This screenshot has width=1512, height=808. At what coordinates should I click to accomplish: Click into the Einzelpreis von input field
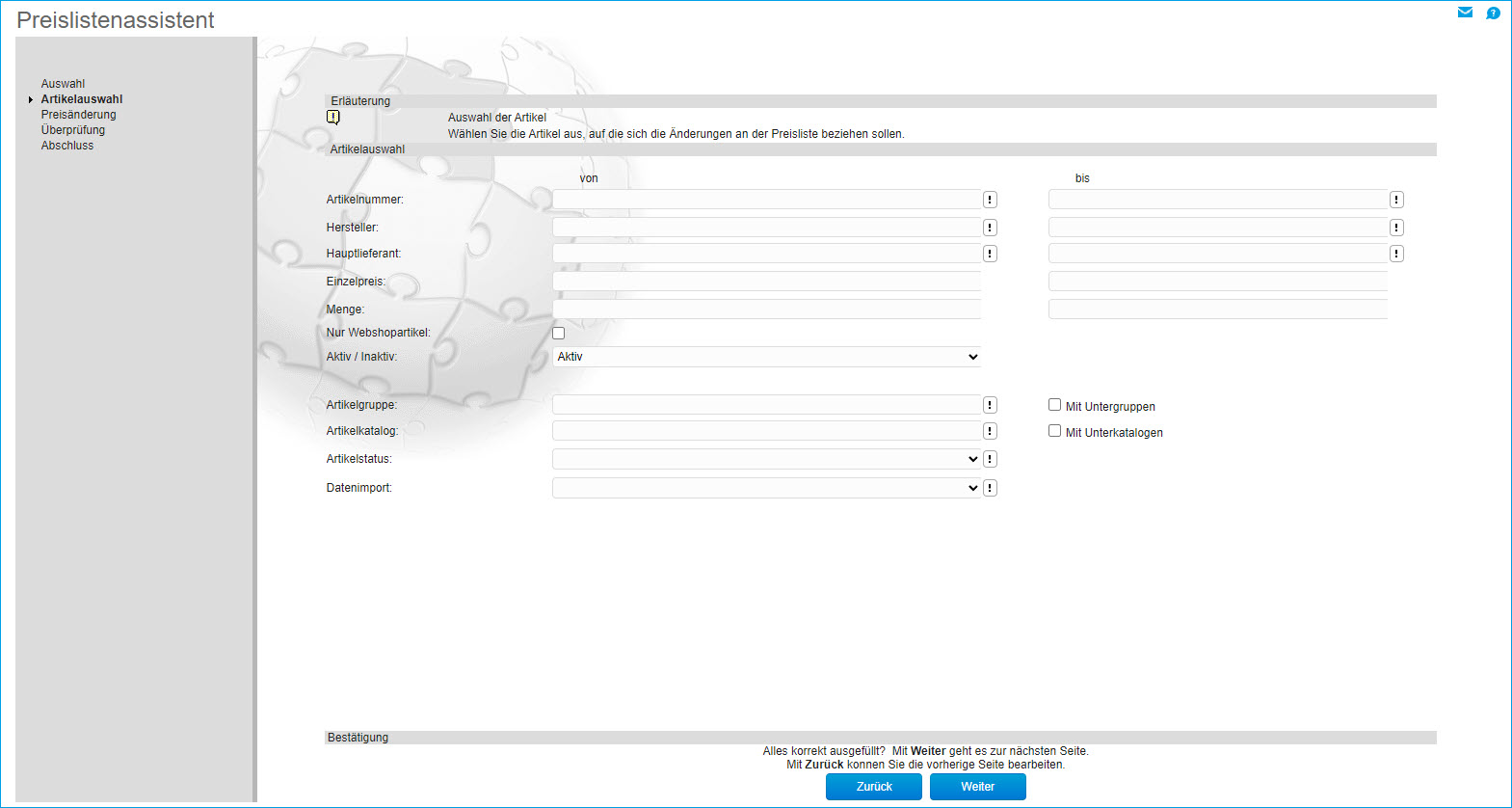[766, 282]
